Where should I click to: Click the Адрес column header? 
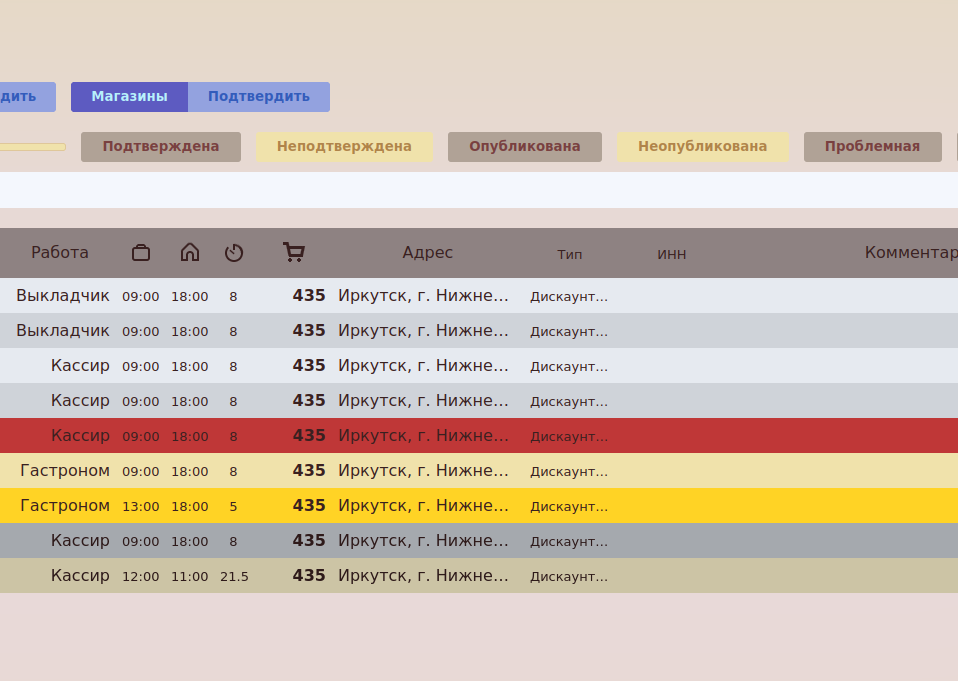tap(427, 253)
